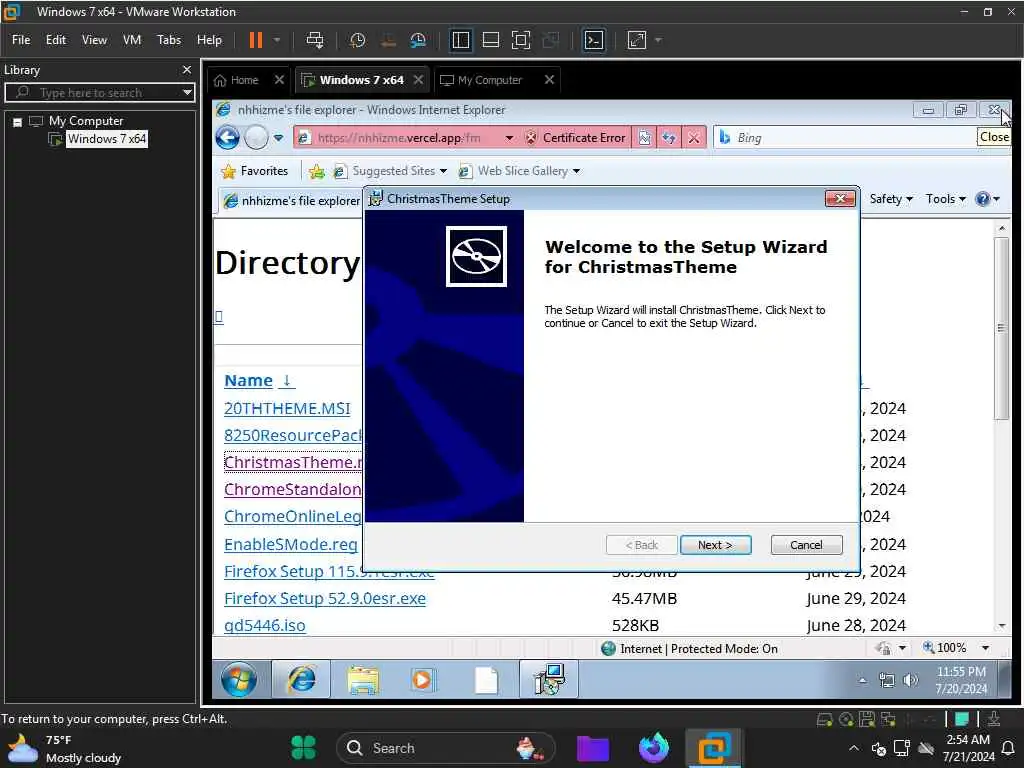The image size is (1024, 768).
Task: Open the File menu in VMware
Action: [x=21, y=40]
